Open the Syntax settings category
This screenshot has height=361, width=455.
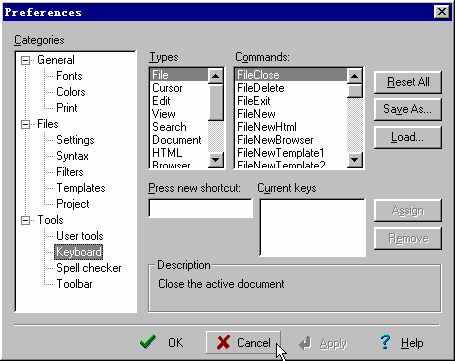click(x=72, y=156)
